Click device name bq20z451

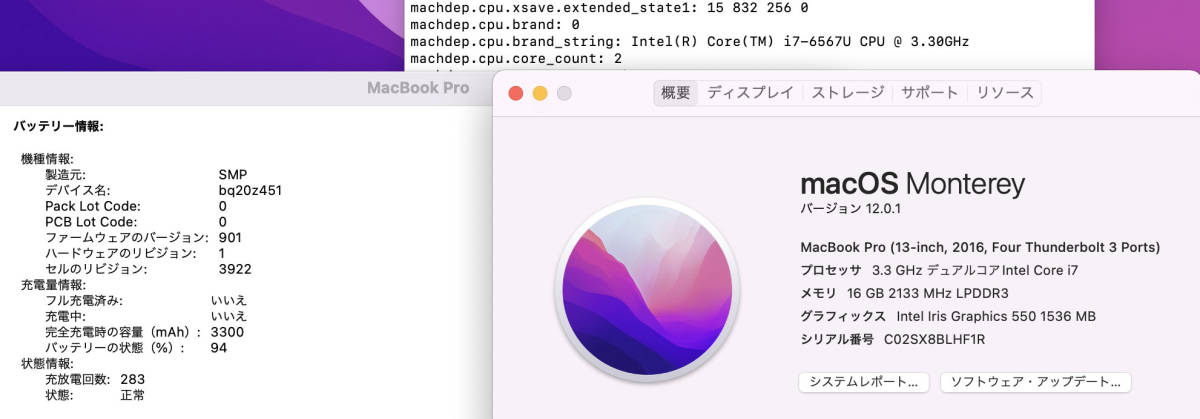(x=250, y=190)
